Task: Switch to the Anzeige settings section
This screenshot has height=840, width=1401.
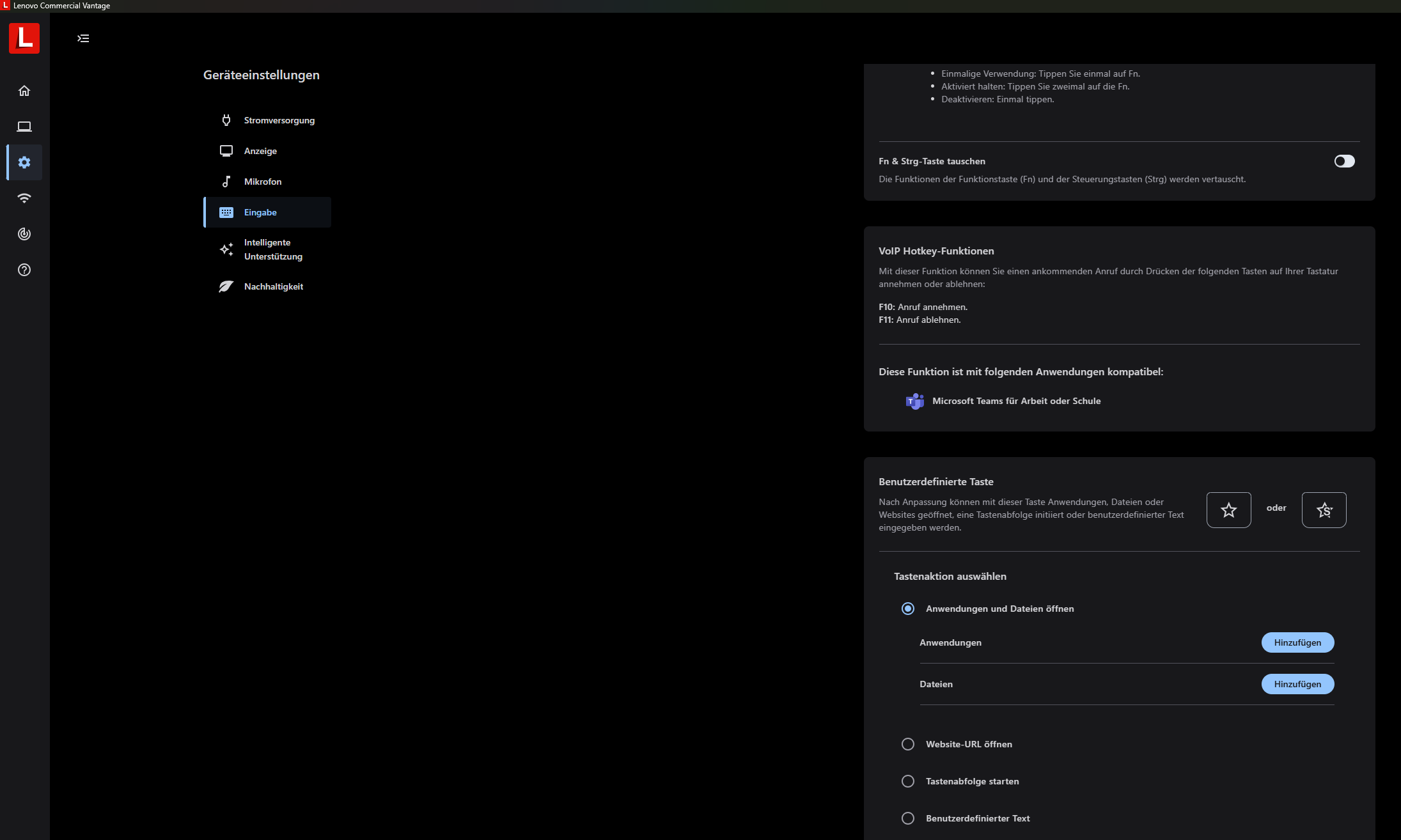Action: coord(260,151)
